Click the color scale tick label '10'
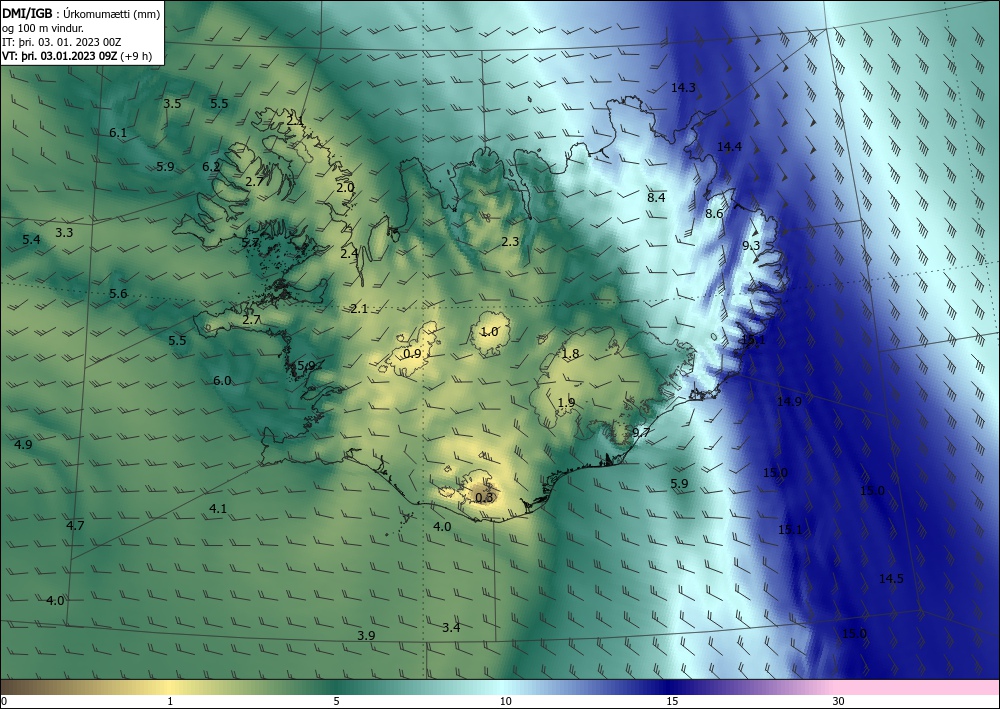The image size is (1000, 709). click(x=505, y=702)
